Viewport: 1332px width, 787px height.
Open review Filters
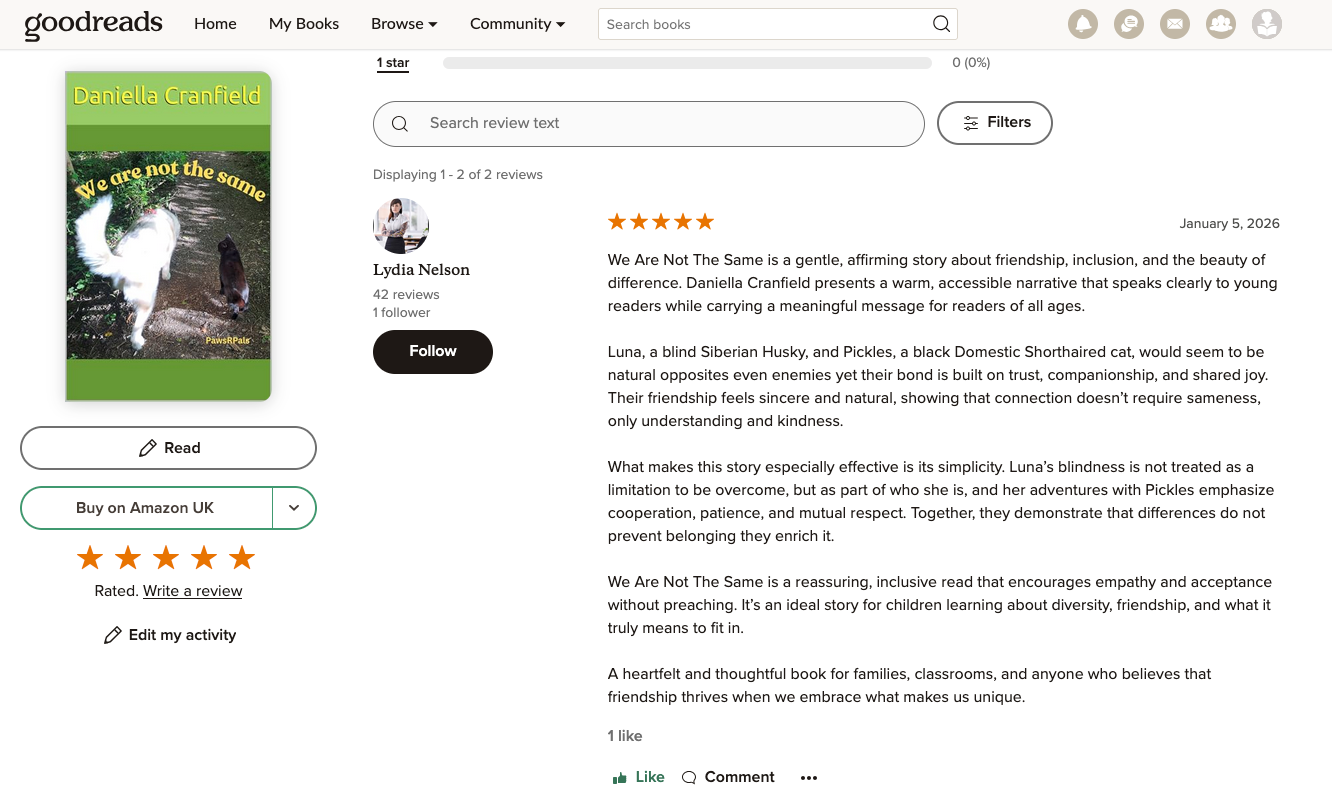pos(994,123)
